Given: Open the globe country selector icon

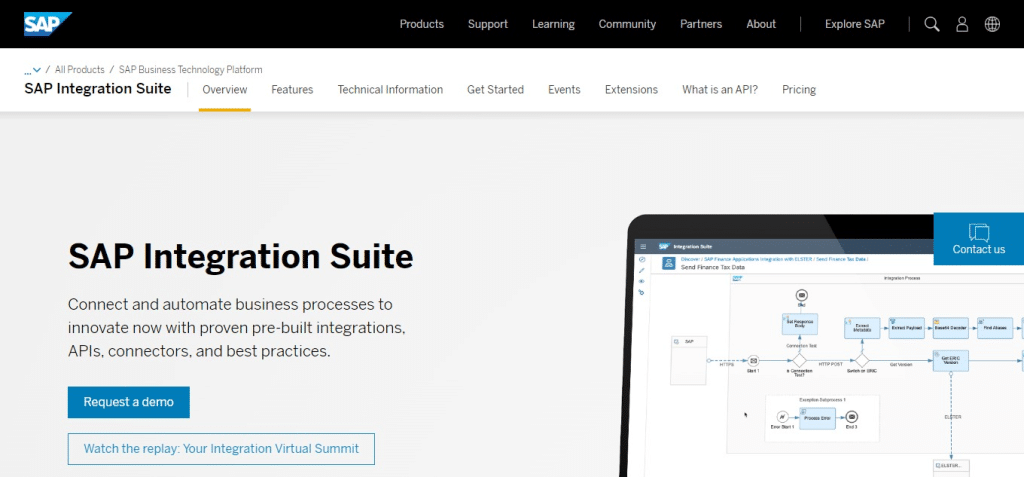Looking at the screenshot, I should click(x=992, y=24).
